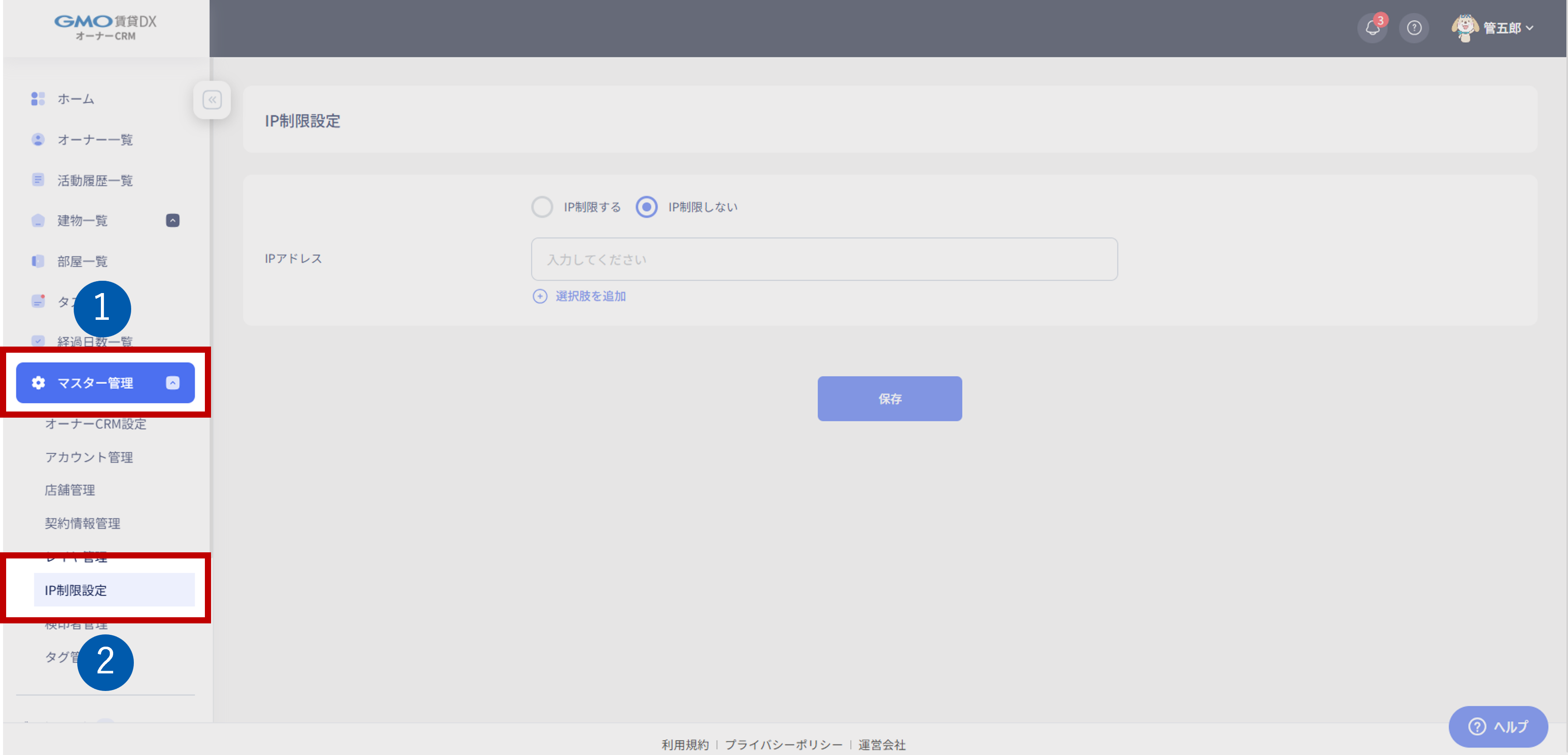Click the IPアドレス input field

(x=824, y=259)
